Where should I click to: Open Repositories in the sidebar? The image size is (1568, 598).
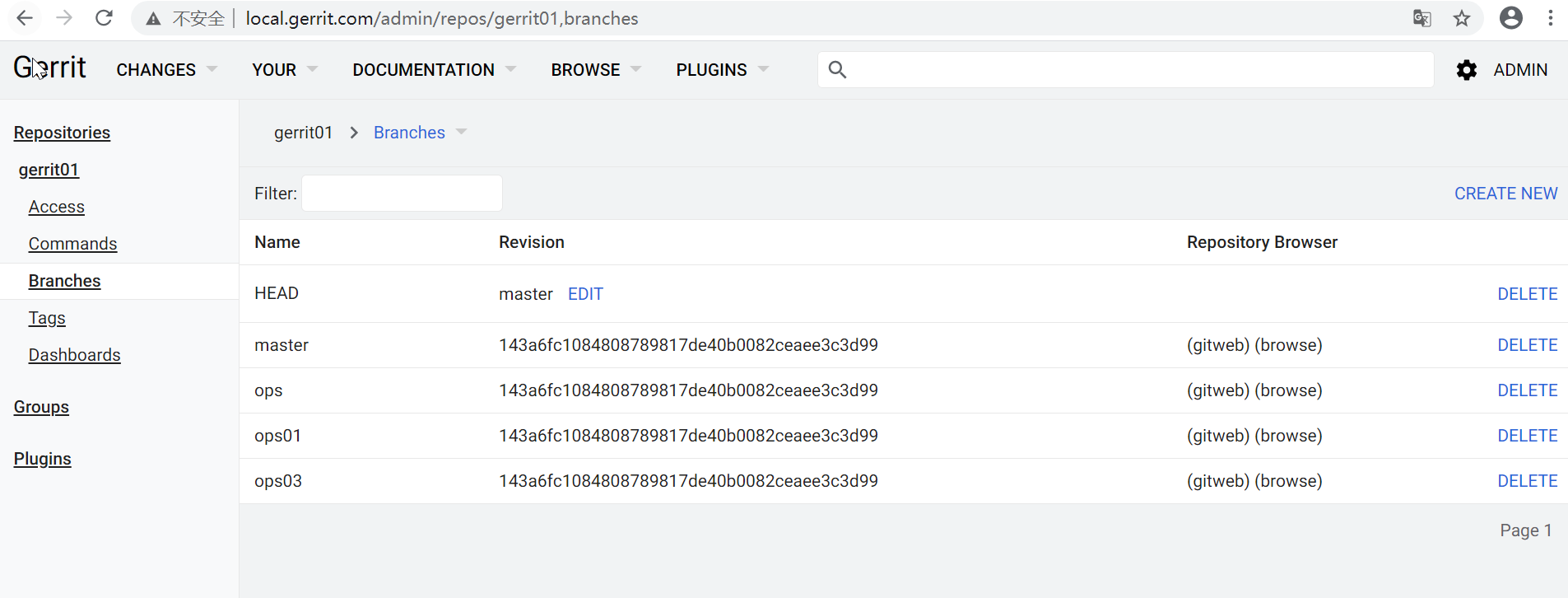click(62, 133)
